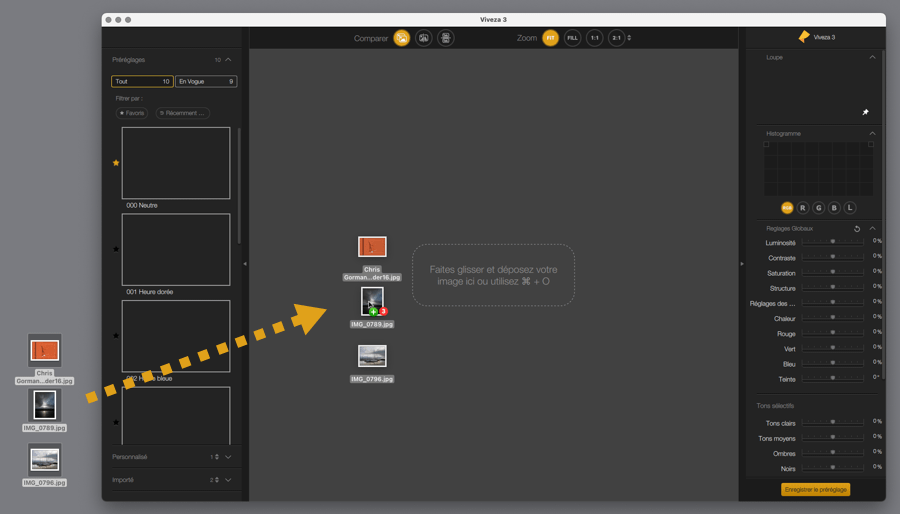
Task: Show G histogram channel
Action: pos(818,208)
